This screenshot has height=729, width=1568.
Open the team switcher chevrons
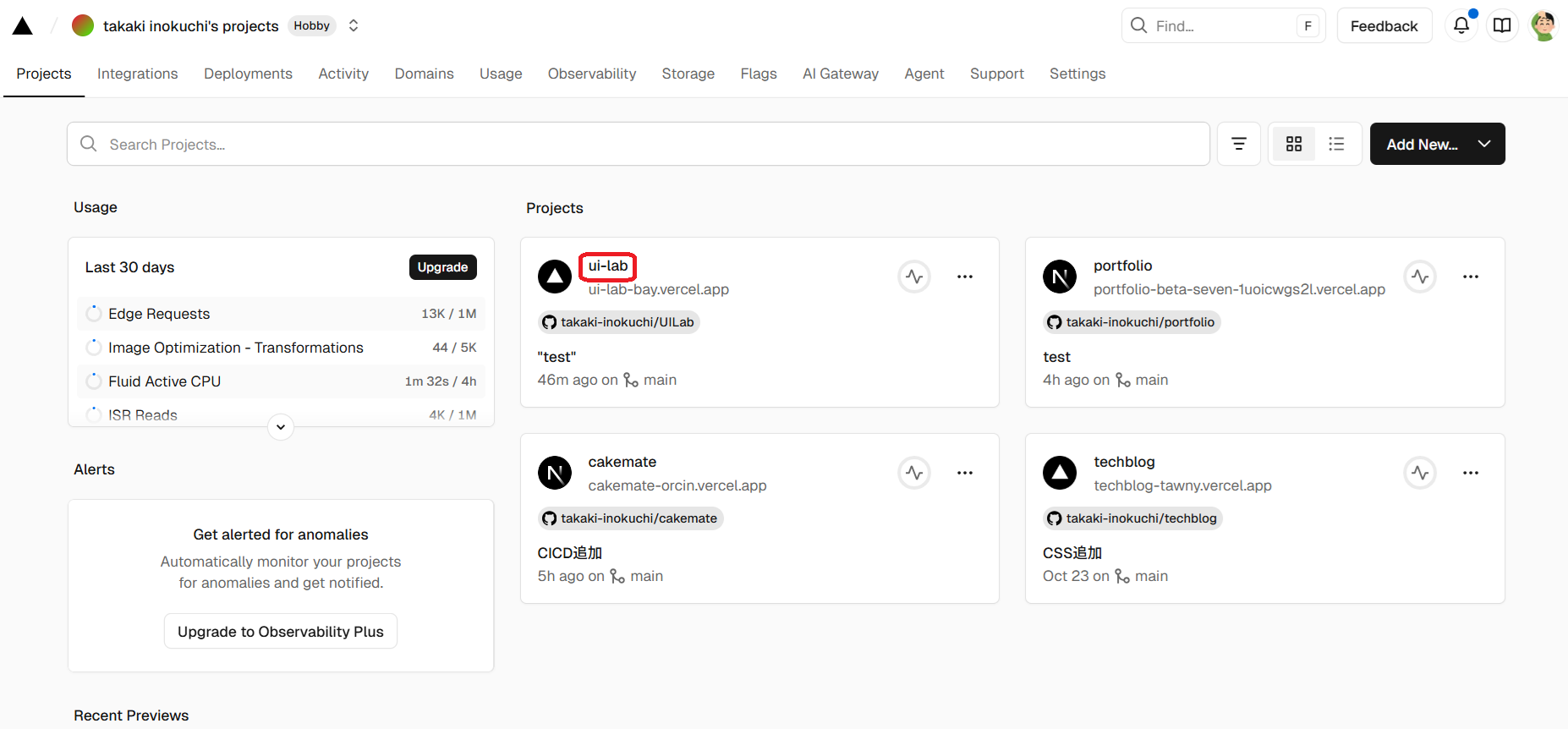(354, 26)
